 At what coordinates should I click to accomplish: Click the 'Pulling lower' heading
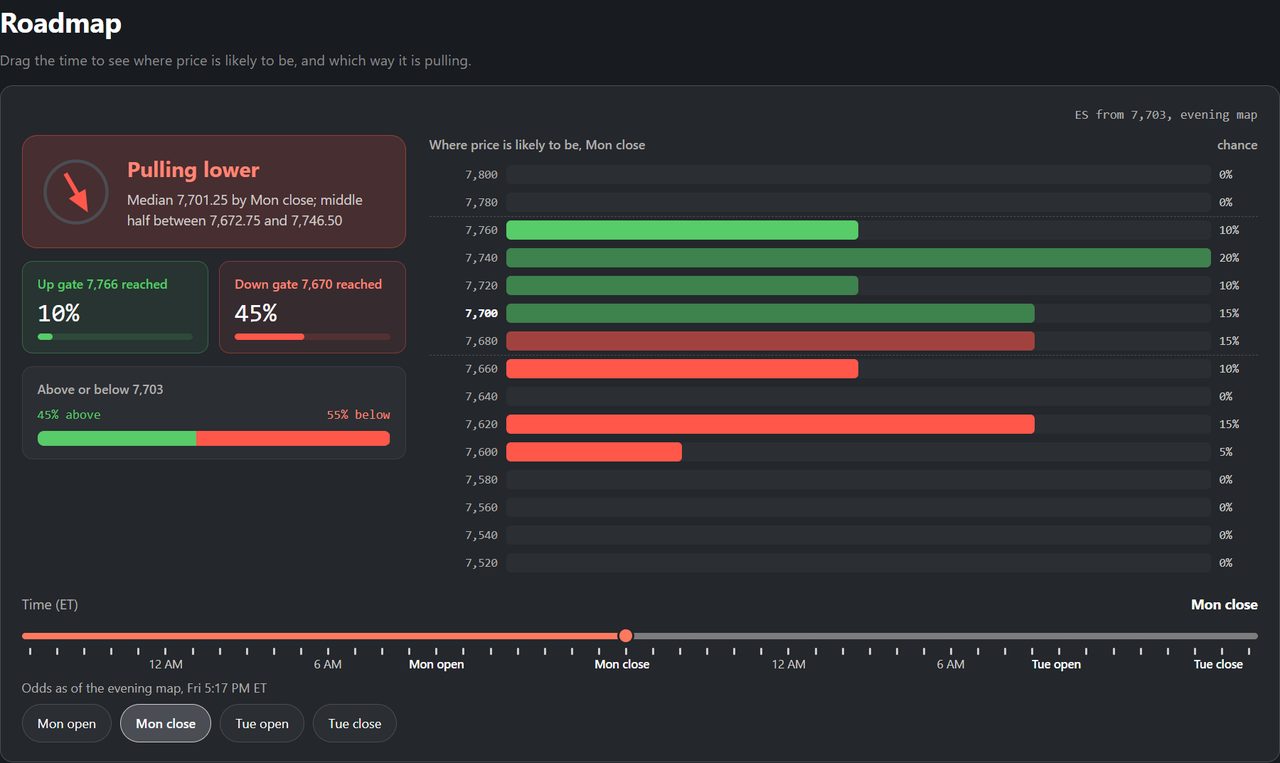[193, 170]
